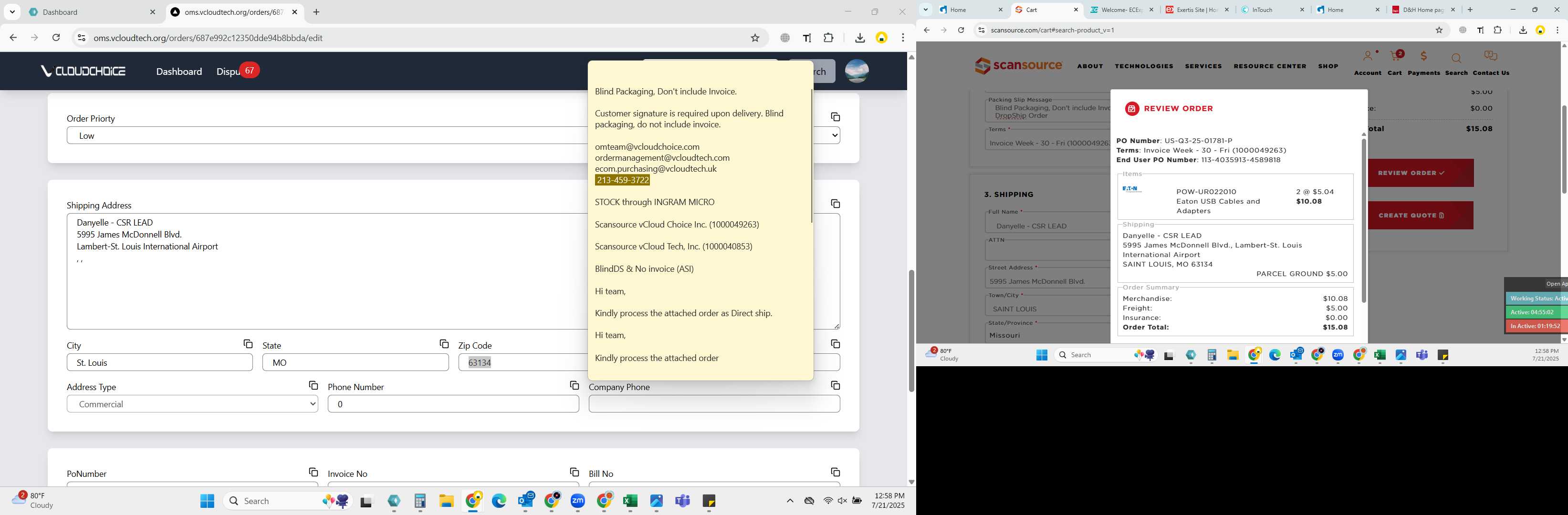Open Dashboard link in CloudChoice header
The width and height of the screenshot is (1568, 515).
coord(179,71)
